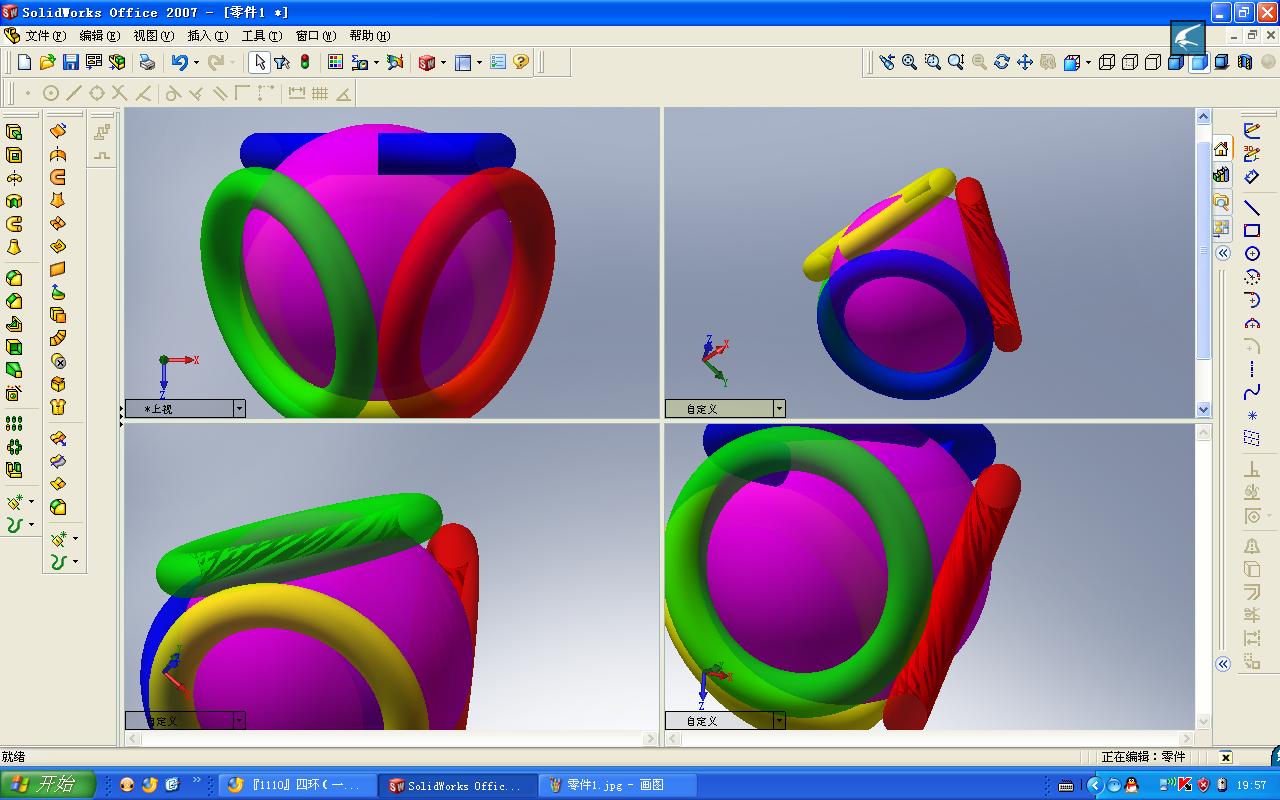Click the 19:57 system clock
The image size is (1280, 800).
click(1251, 786)
